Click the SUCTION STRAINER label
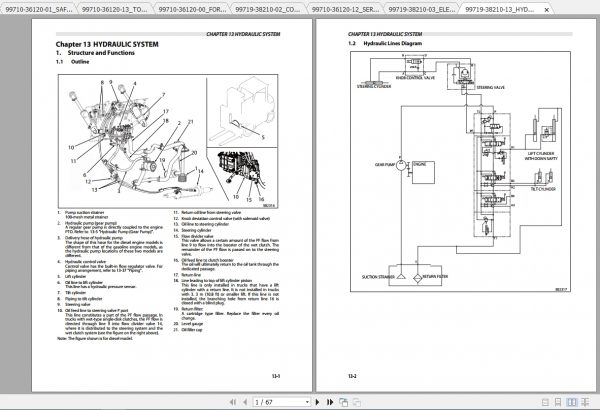The width and height of the screenshot is (600, 410). click(x=378, y=277)
